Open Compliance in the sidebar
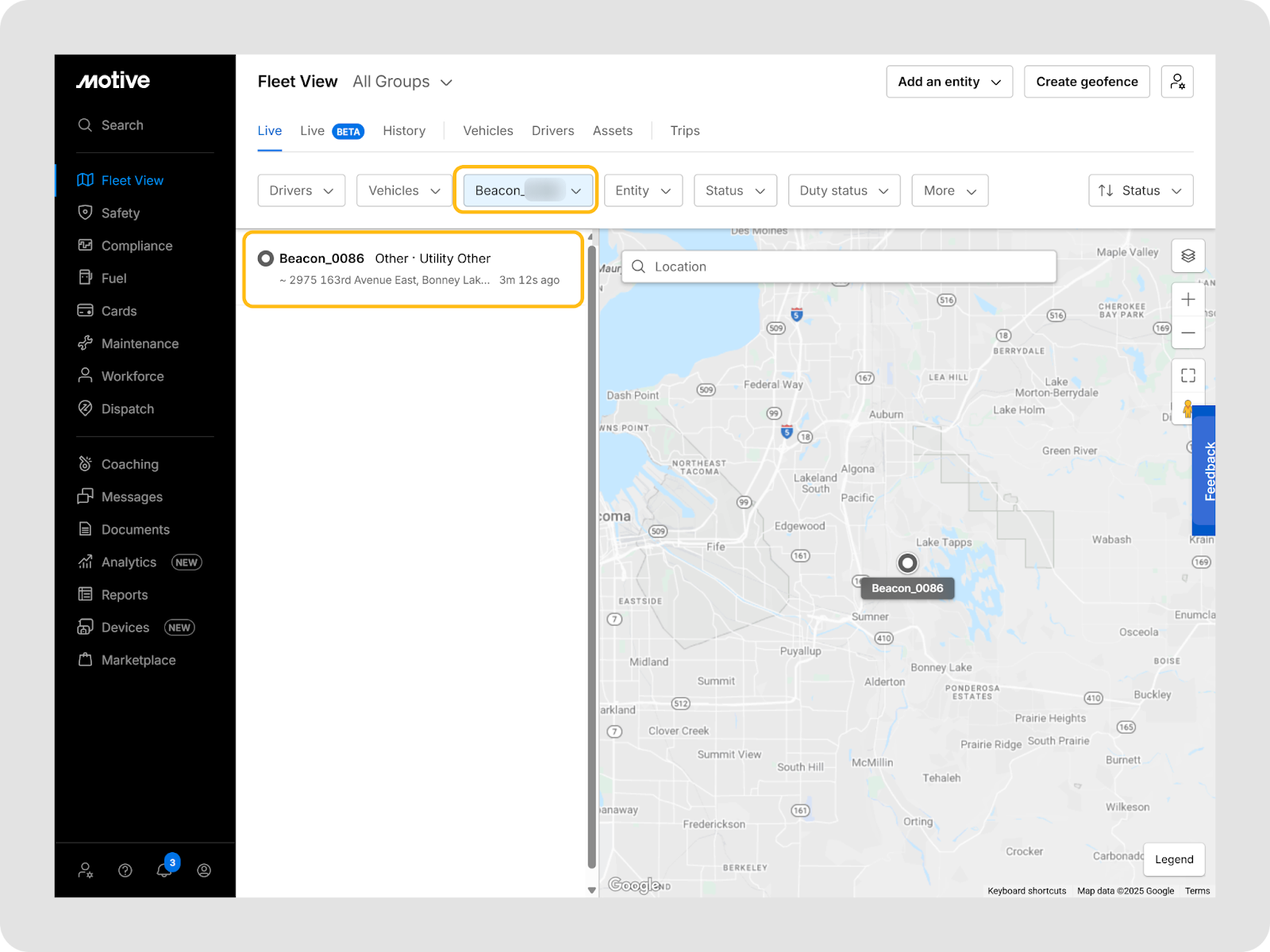The width and height of the screenshot is (1270, 952). click(x=137, y=246)
